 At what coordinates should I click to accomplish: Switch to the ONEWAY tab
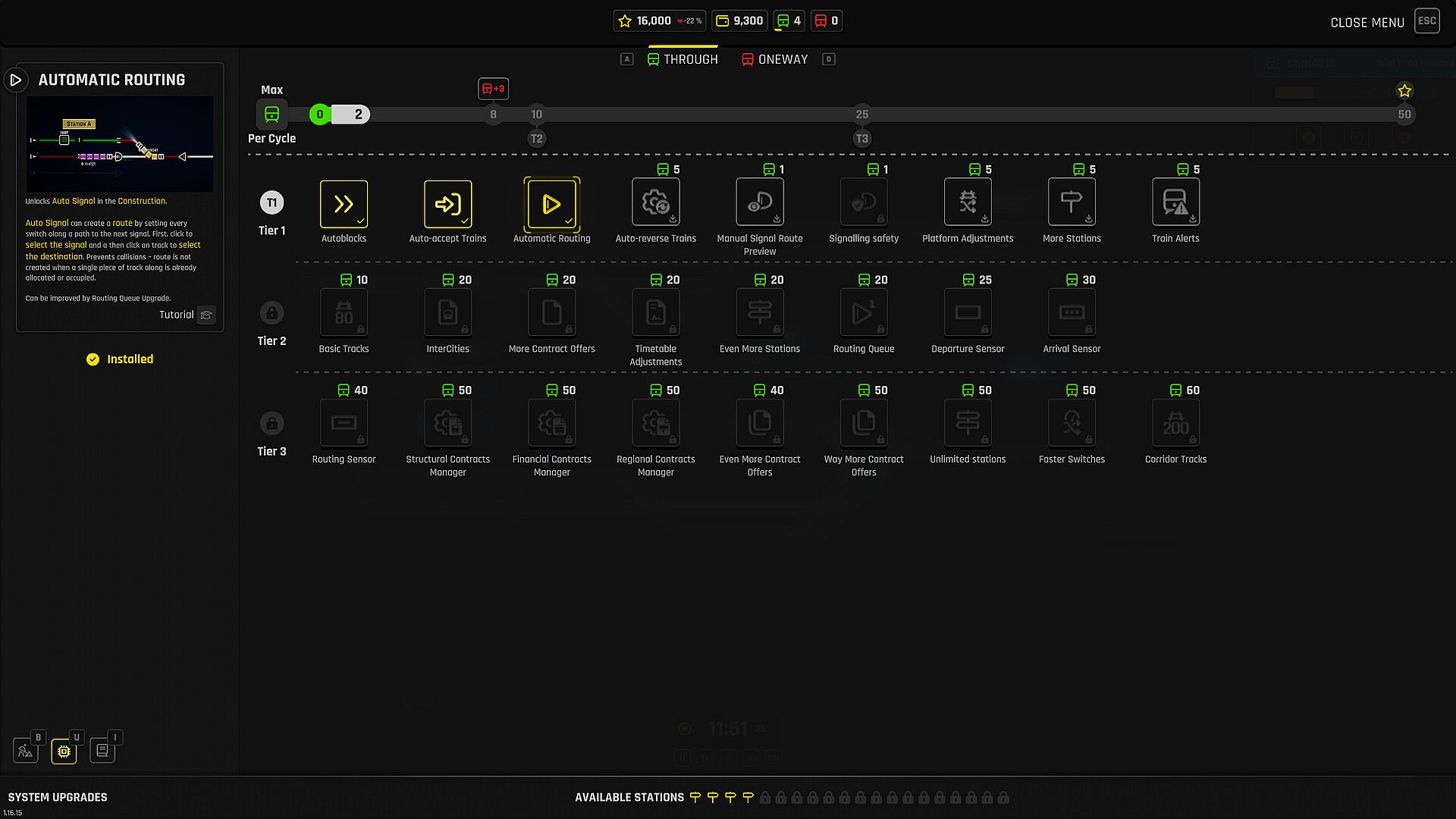[x=774, y=59]
